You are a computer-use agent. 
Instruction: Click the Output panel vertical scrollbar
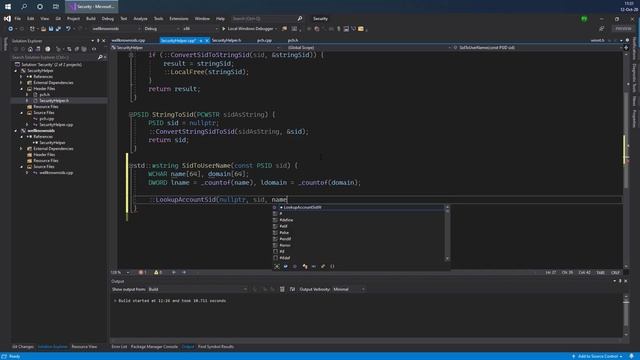(x=626, y=316)
